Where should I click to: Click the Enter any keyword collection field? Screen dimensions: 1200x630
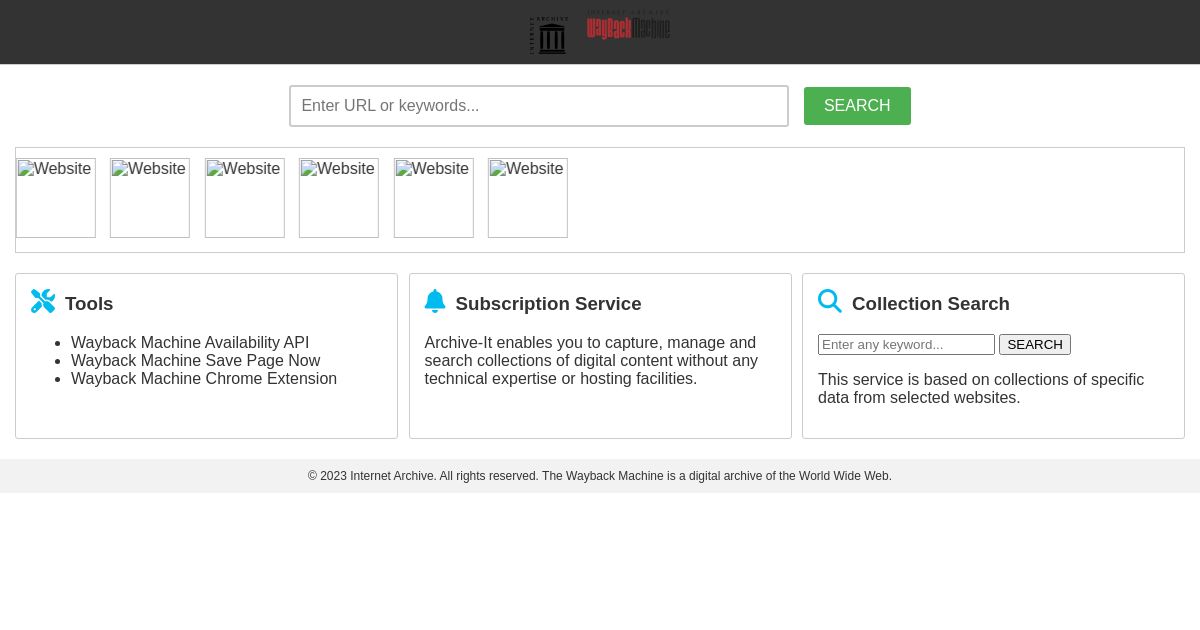(906, 344)
